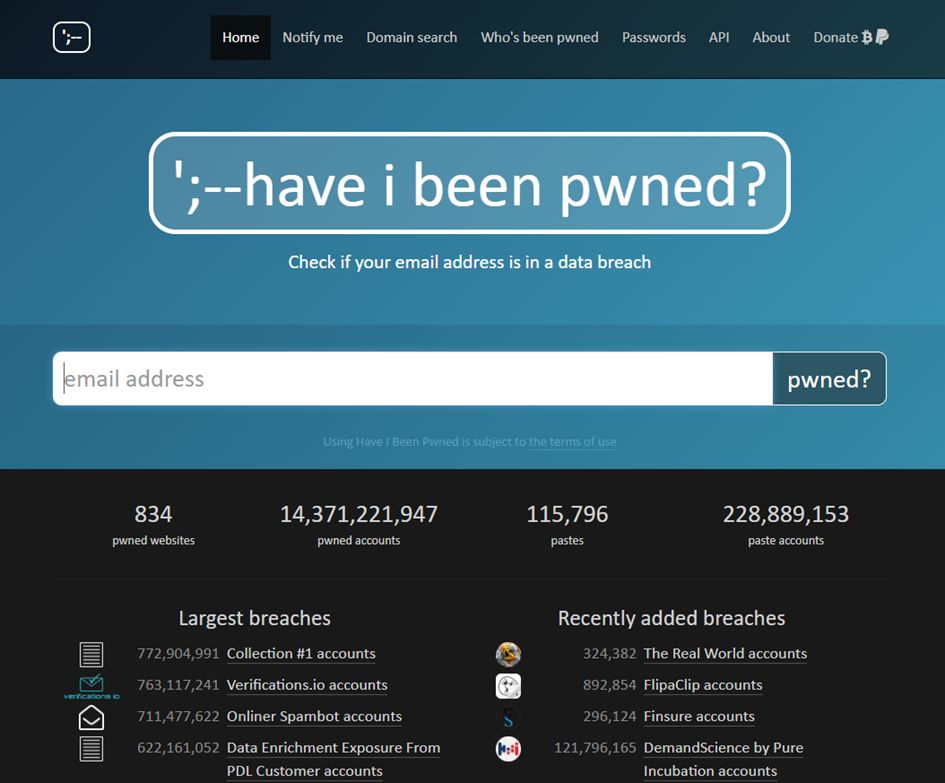945x783 pixels.
Task: Open Onliner Spambot accounts link
Action: (314, 716)
